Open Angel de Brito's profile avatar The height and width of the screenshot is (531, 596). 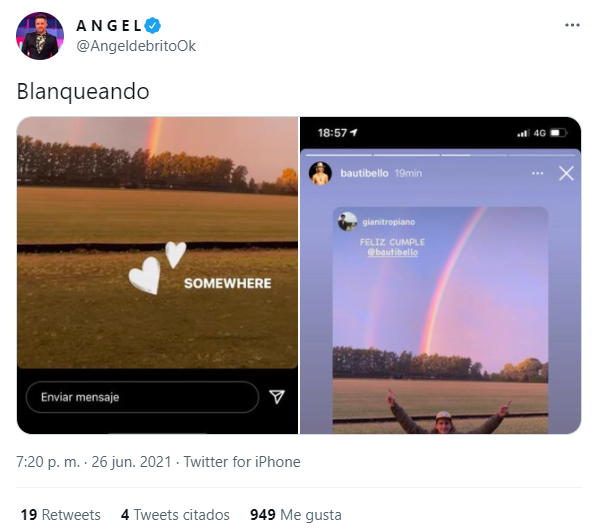[x=40, y=36]
